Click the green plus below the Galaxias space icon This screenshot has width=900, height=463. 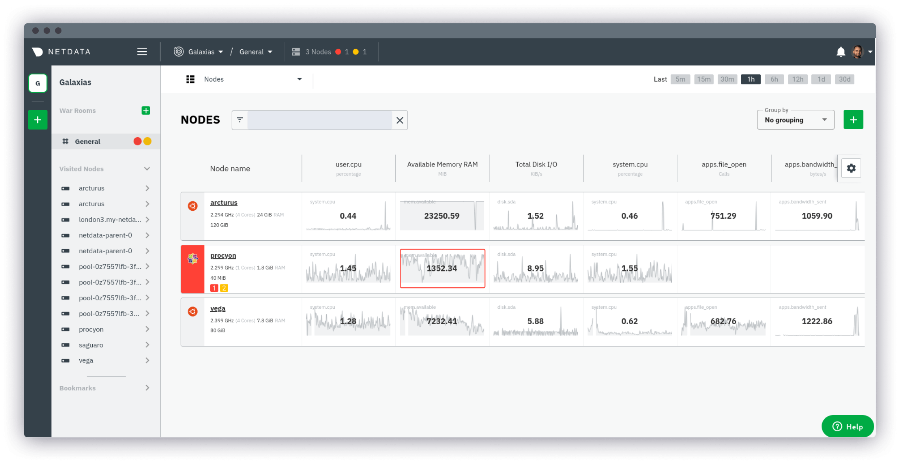coord(37,120)
